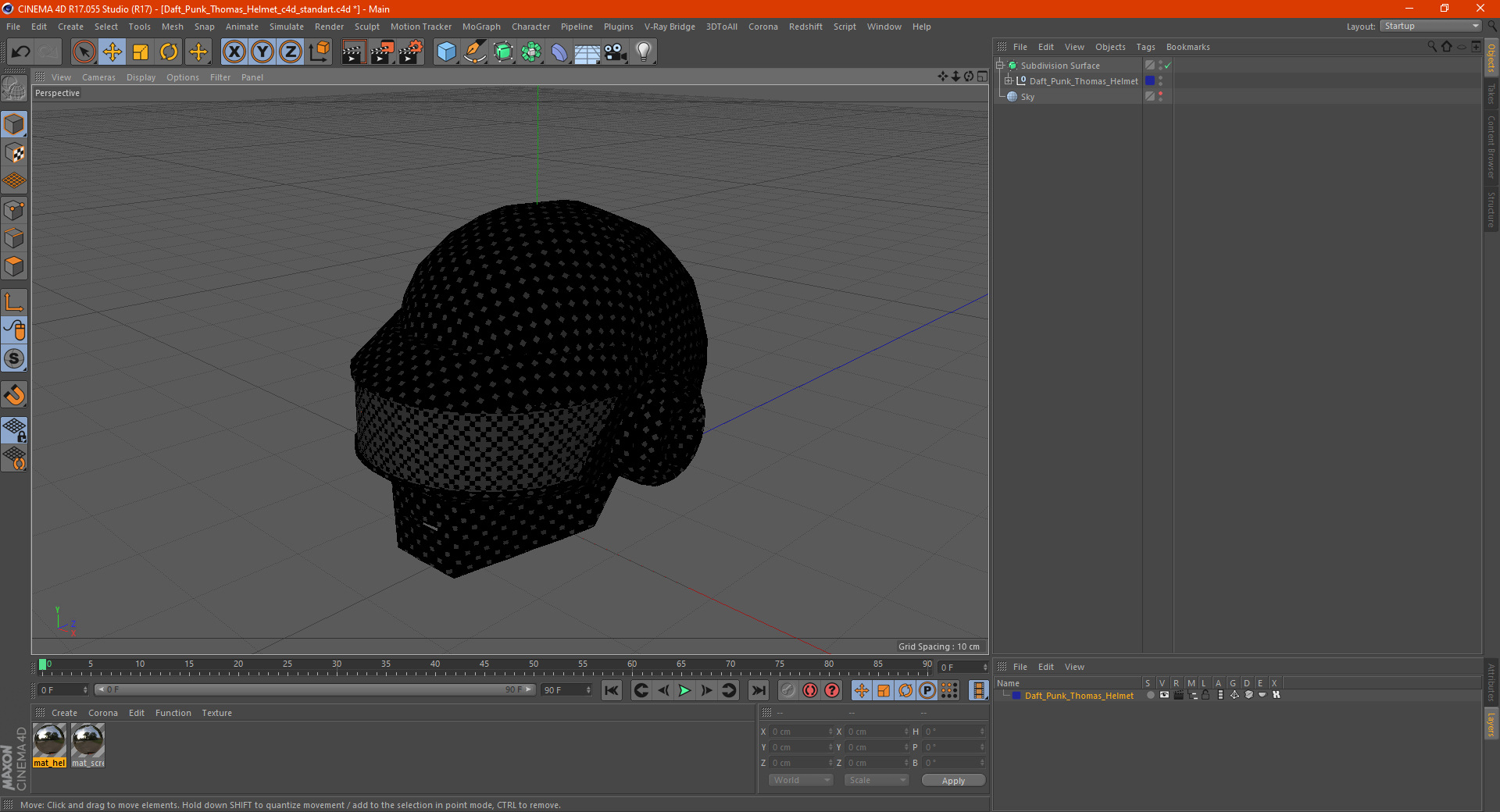Screen dimensions: 1500x812
Task: Expand the Daft_Punk_Thomas_Helmet object
Action: tap(1009, 81)
